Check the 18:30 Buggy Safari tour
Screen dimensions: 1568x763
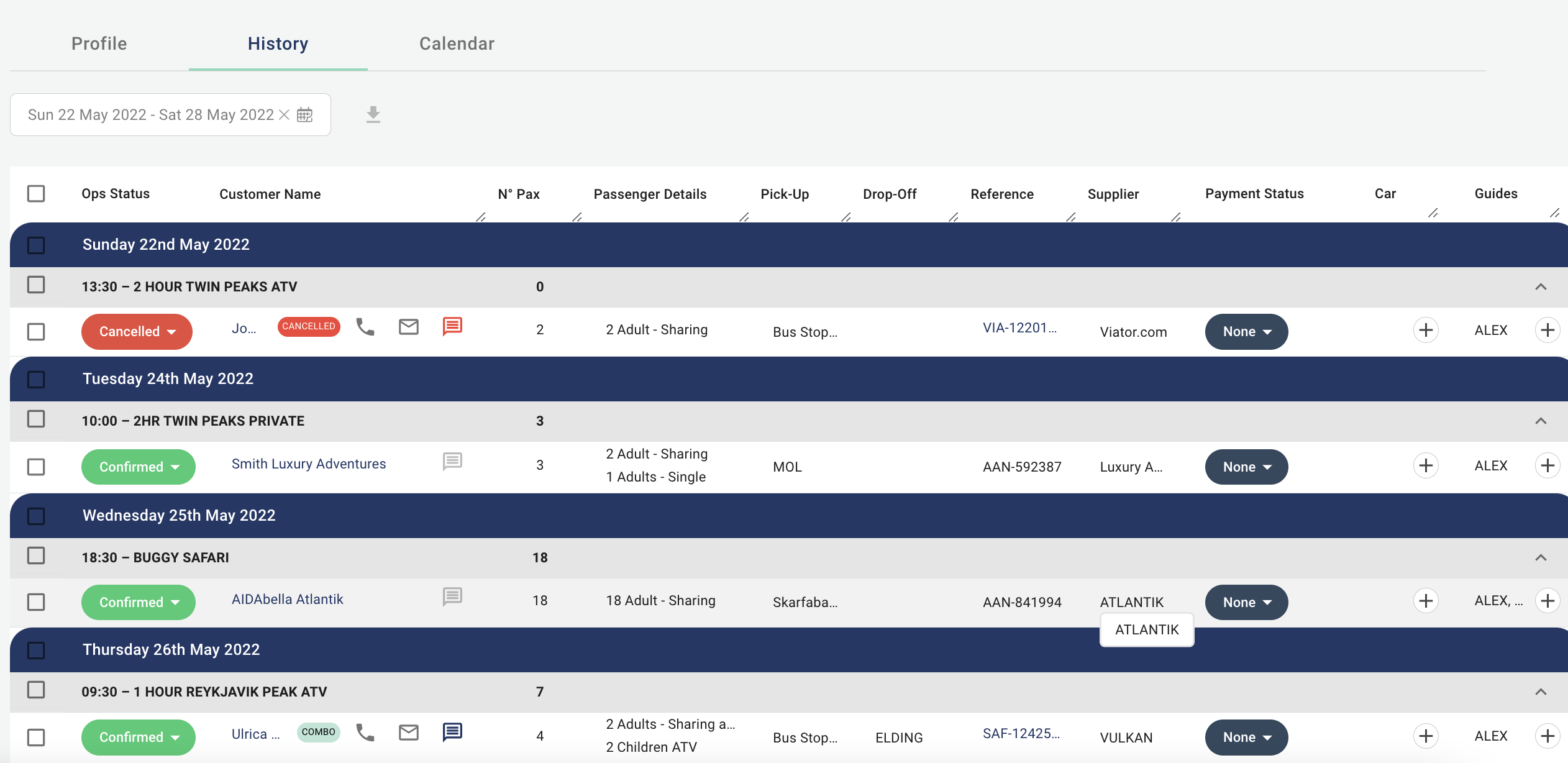[36, 555]
